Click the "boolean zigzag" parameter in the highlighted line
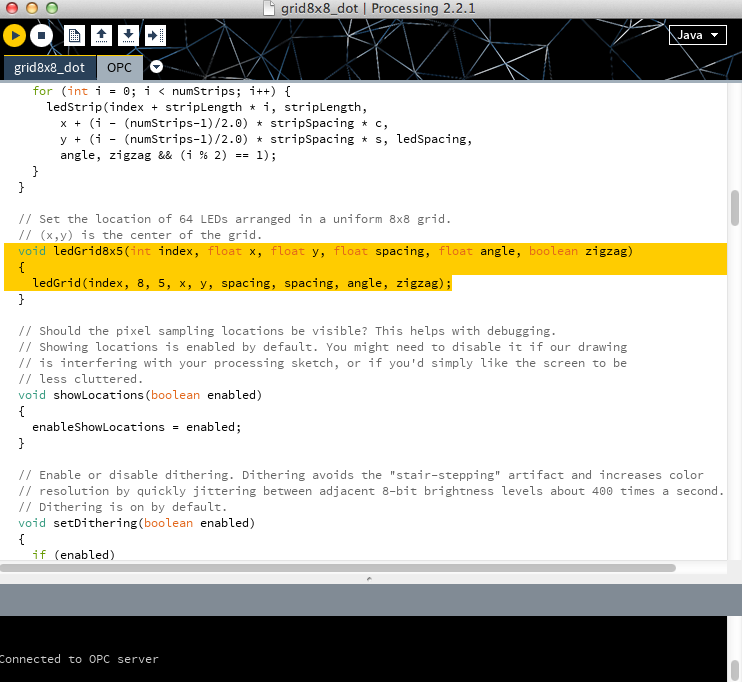742x682 pixels. pyautogui.click(x=579, y=251)
